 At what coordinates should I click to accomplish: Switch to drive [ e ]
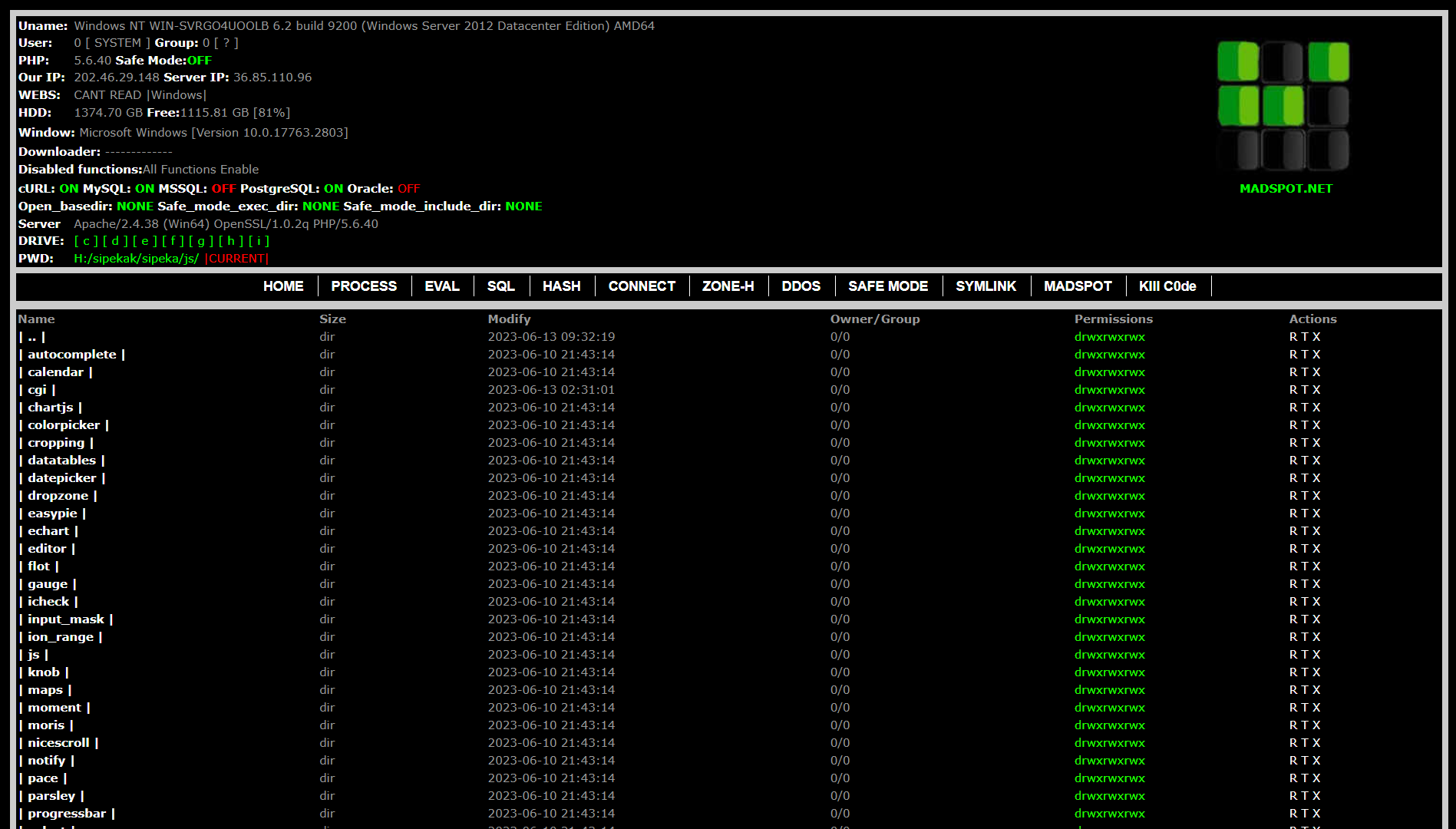tap(144, 241)
